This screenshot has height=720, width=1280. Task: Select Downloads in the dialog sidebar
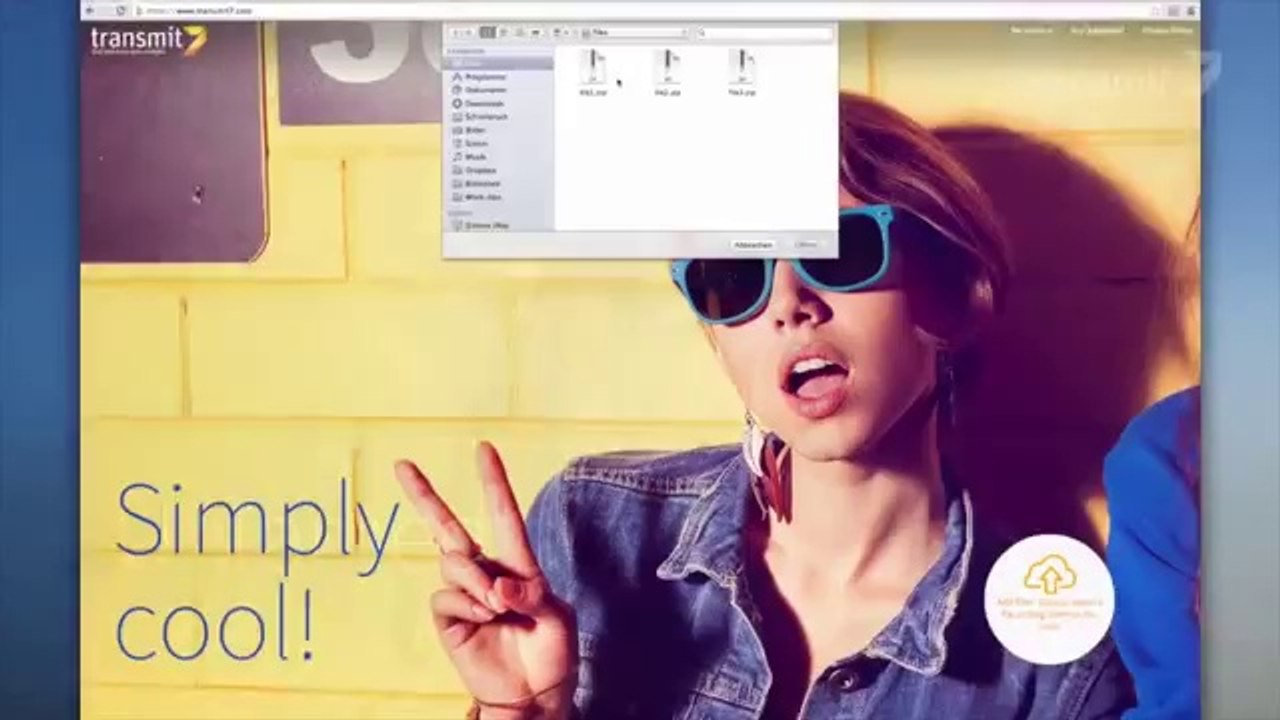[x=484, y=104]
